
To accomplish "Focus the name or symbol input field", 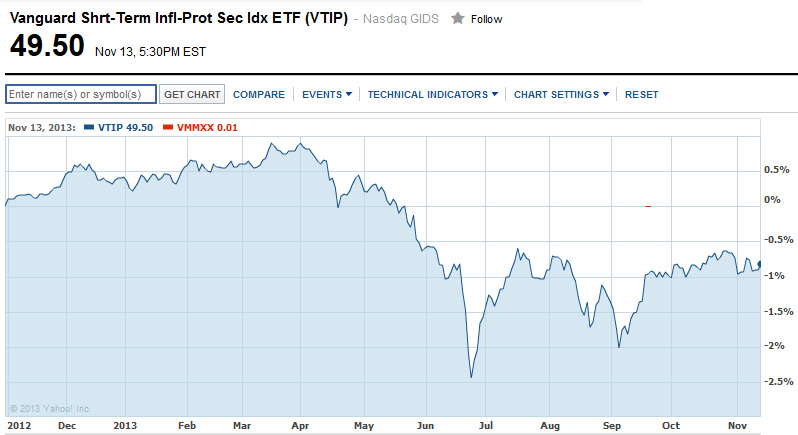I will tap(81, 94).
